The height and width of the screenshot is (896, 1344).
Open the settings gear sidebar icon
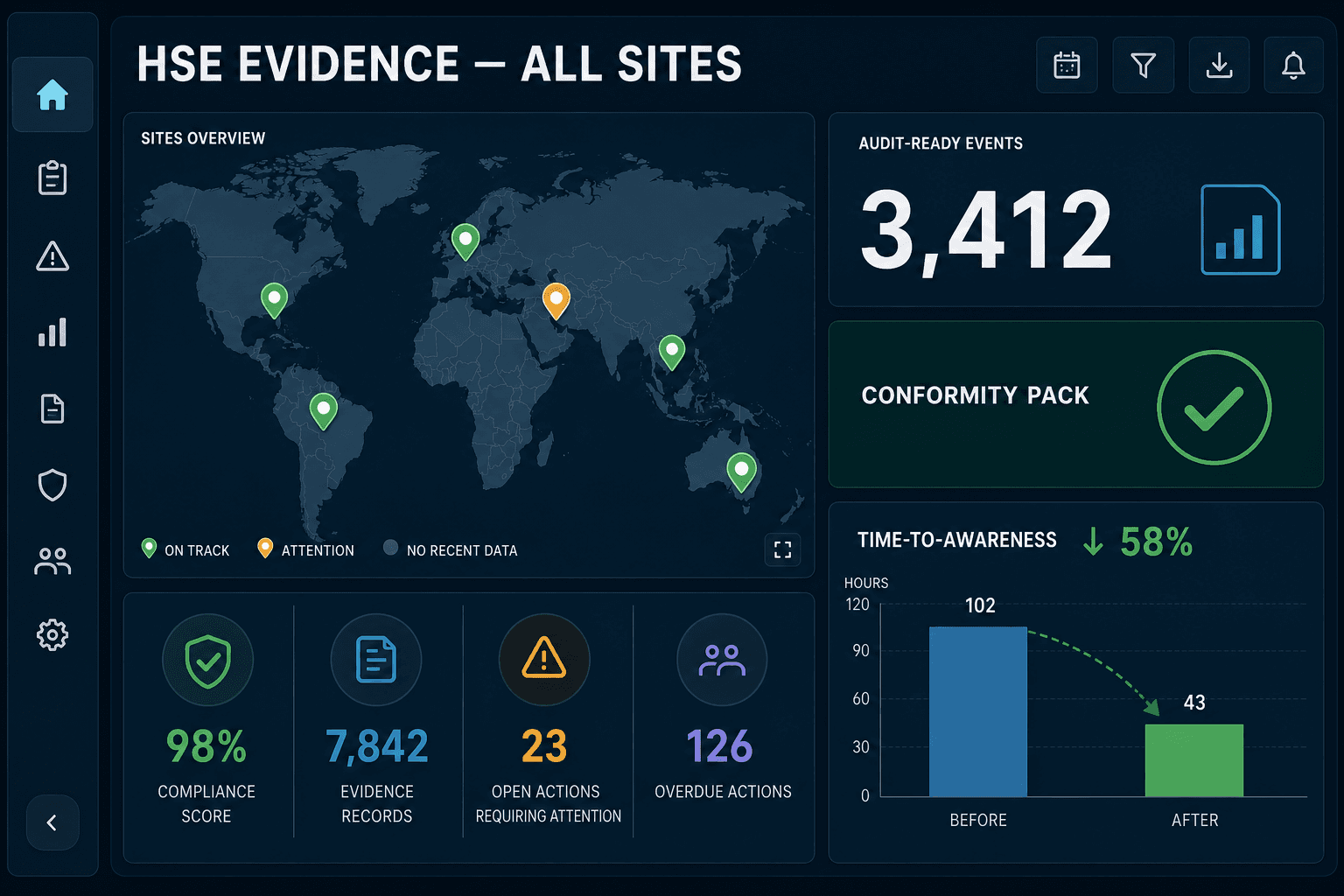(52, 635)
